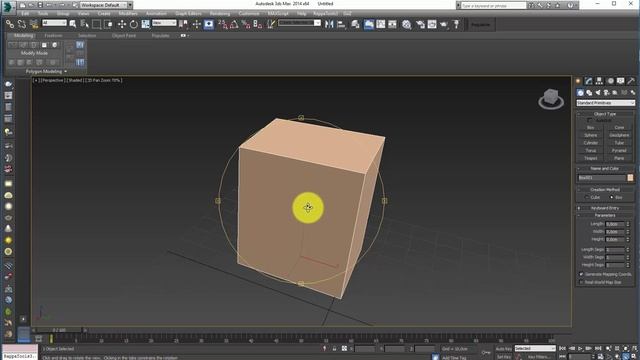The width and height of the screenshot is (640, 360).
Task: Click the Render Production teapot icon
Action: 444,24
